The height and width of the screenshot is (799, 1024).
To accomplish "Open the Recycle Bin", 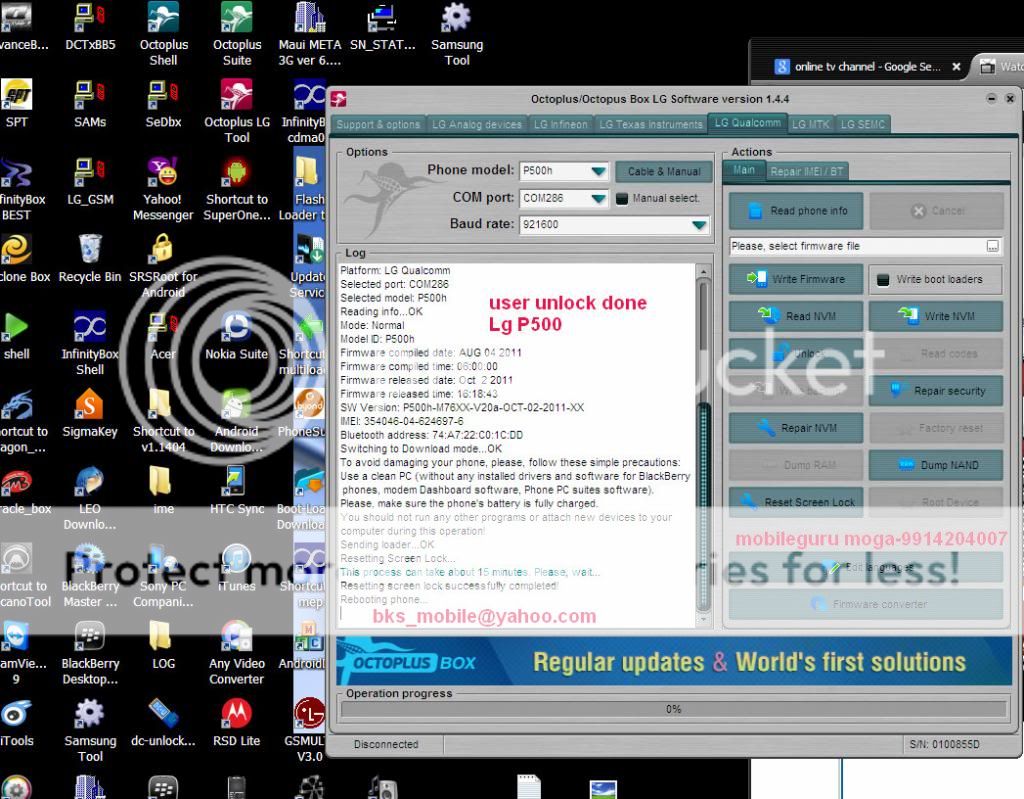I will 90,259.
